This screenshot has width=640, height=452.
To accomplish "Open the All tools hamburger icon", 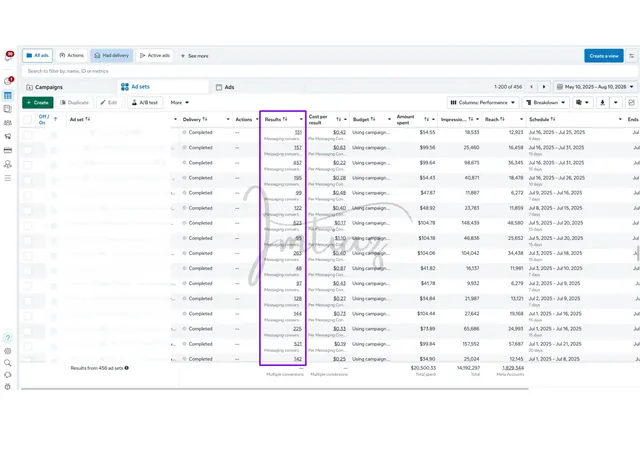I will coord(8,178).
